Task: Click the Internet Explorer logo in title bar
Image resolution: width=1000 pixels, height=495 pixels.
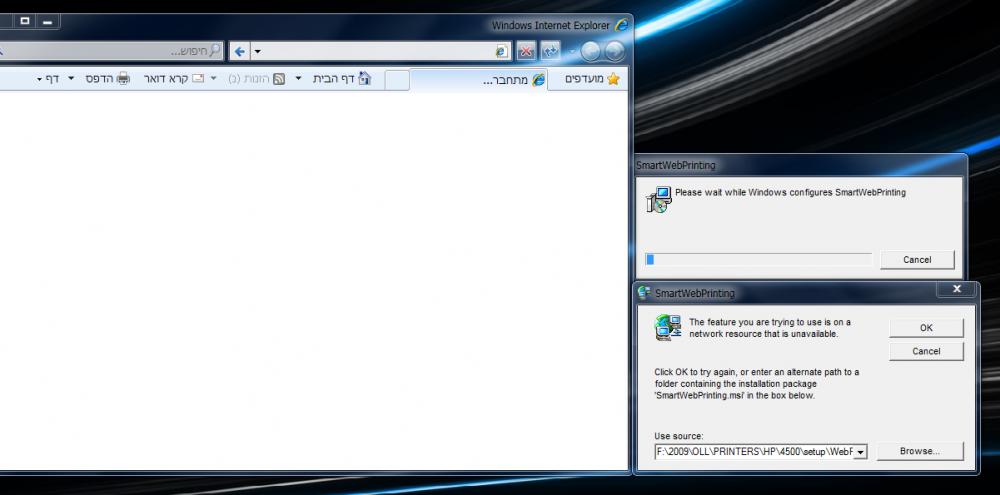Action: tap(621, 25)
